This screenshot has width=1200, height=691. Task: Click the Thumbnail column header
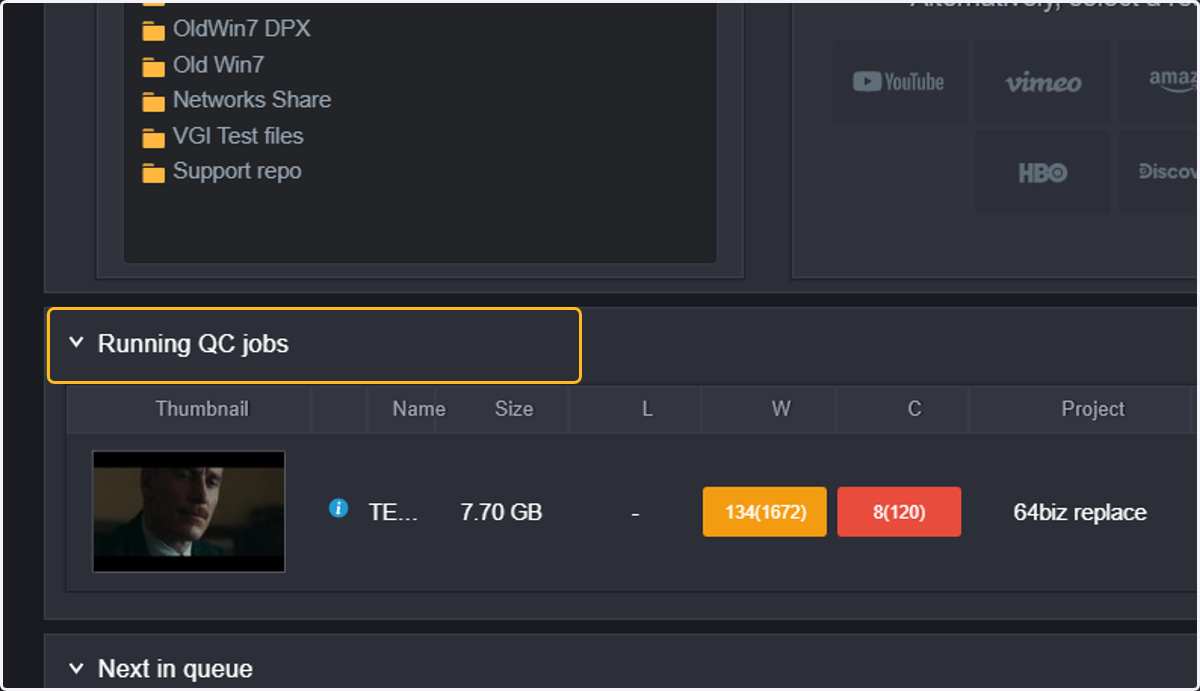point(202,409)
